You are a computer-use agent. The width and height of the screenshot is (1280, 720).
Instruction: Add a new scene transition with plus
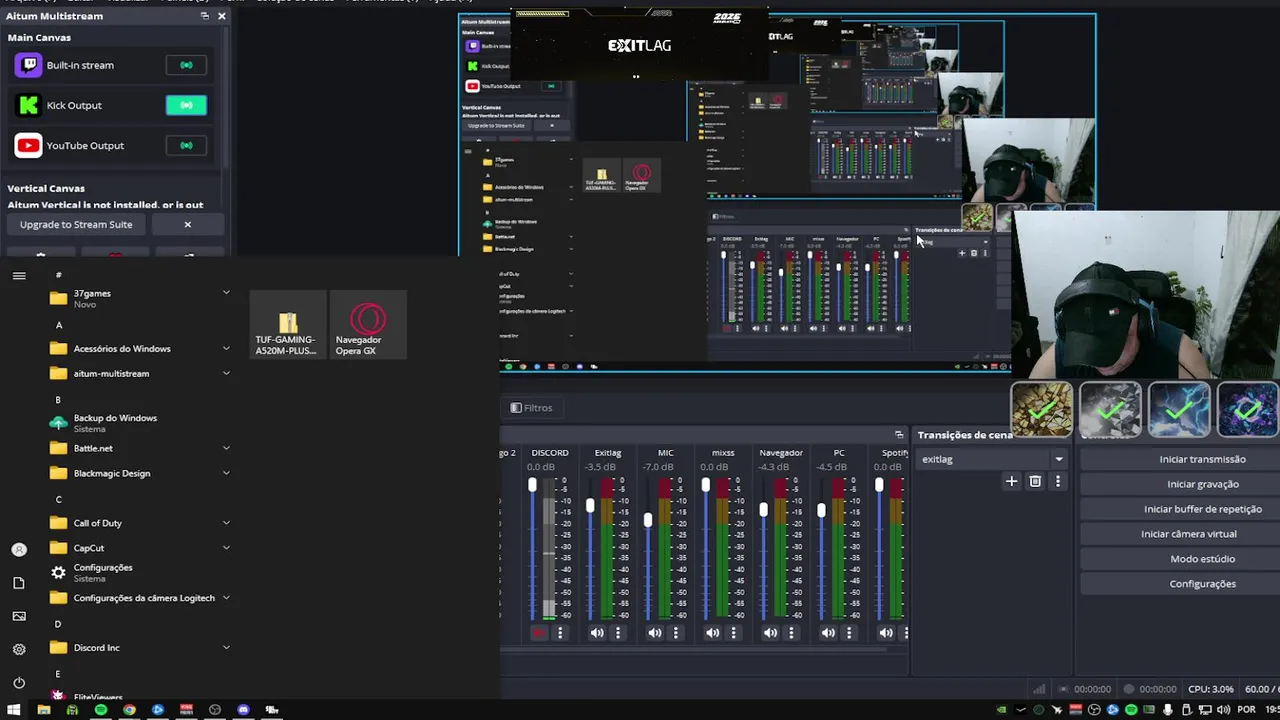pos(1011,481)
